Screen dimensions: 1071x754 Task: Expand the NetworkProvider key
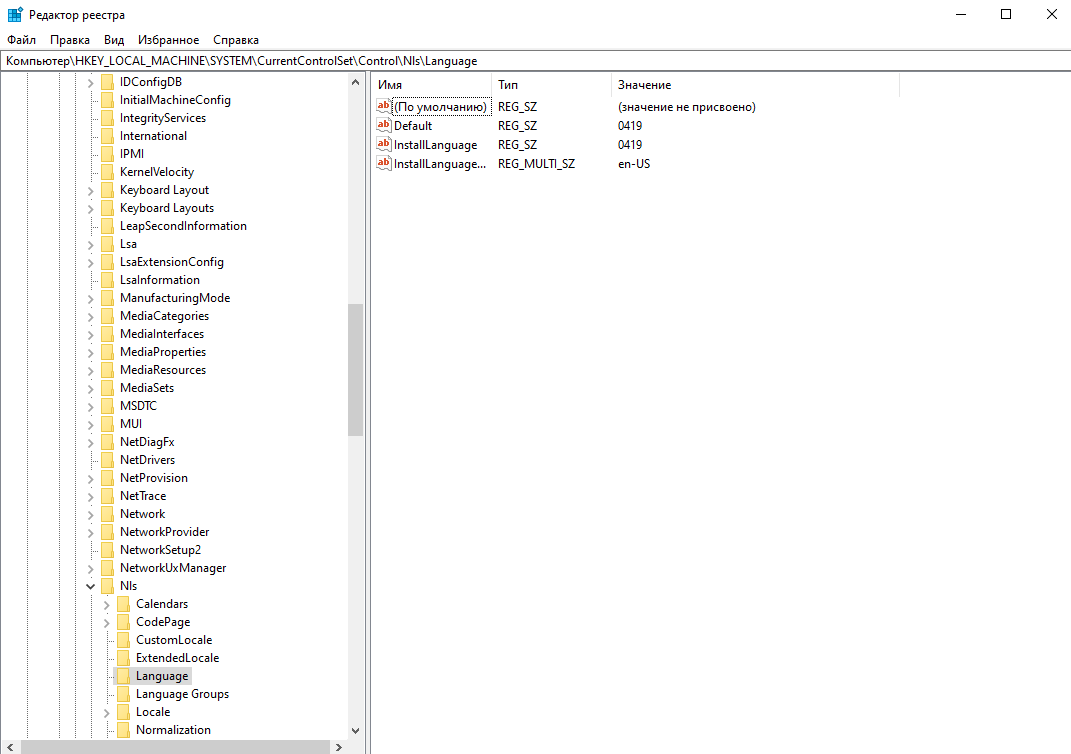coord(90,532)
